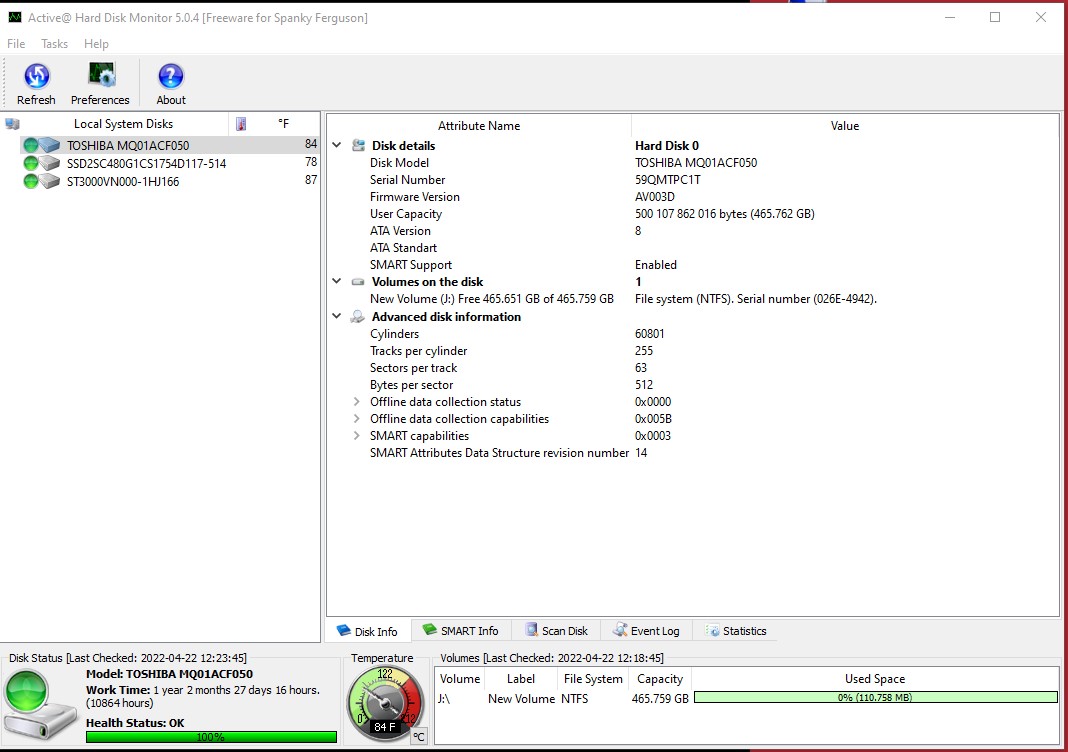1068x752 pixels.
Task: Click the thermometer column header icon
Action: pos(240,124)
